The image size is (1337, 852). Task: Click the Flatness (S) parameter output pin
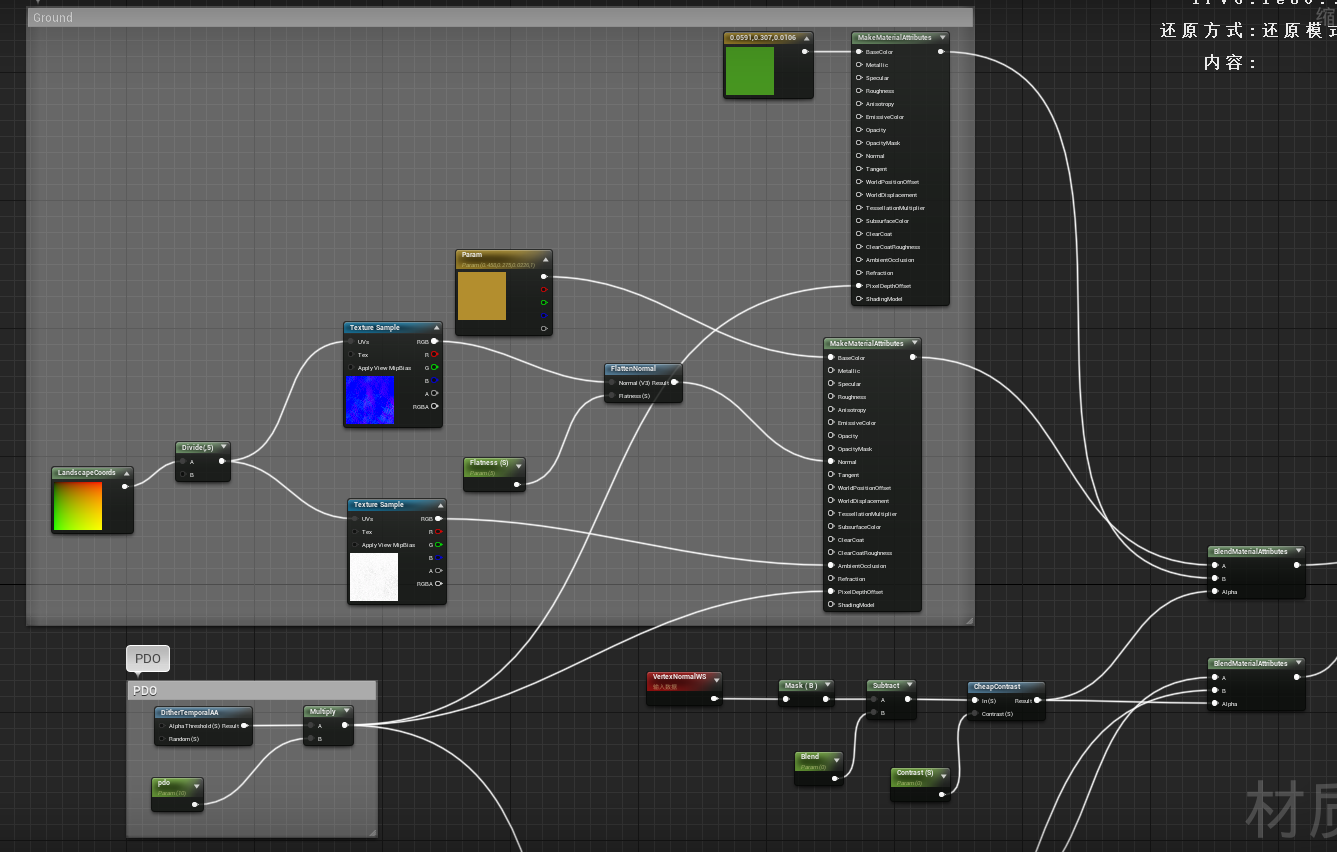tap(517, 484)
